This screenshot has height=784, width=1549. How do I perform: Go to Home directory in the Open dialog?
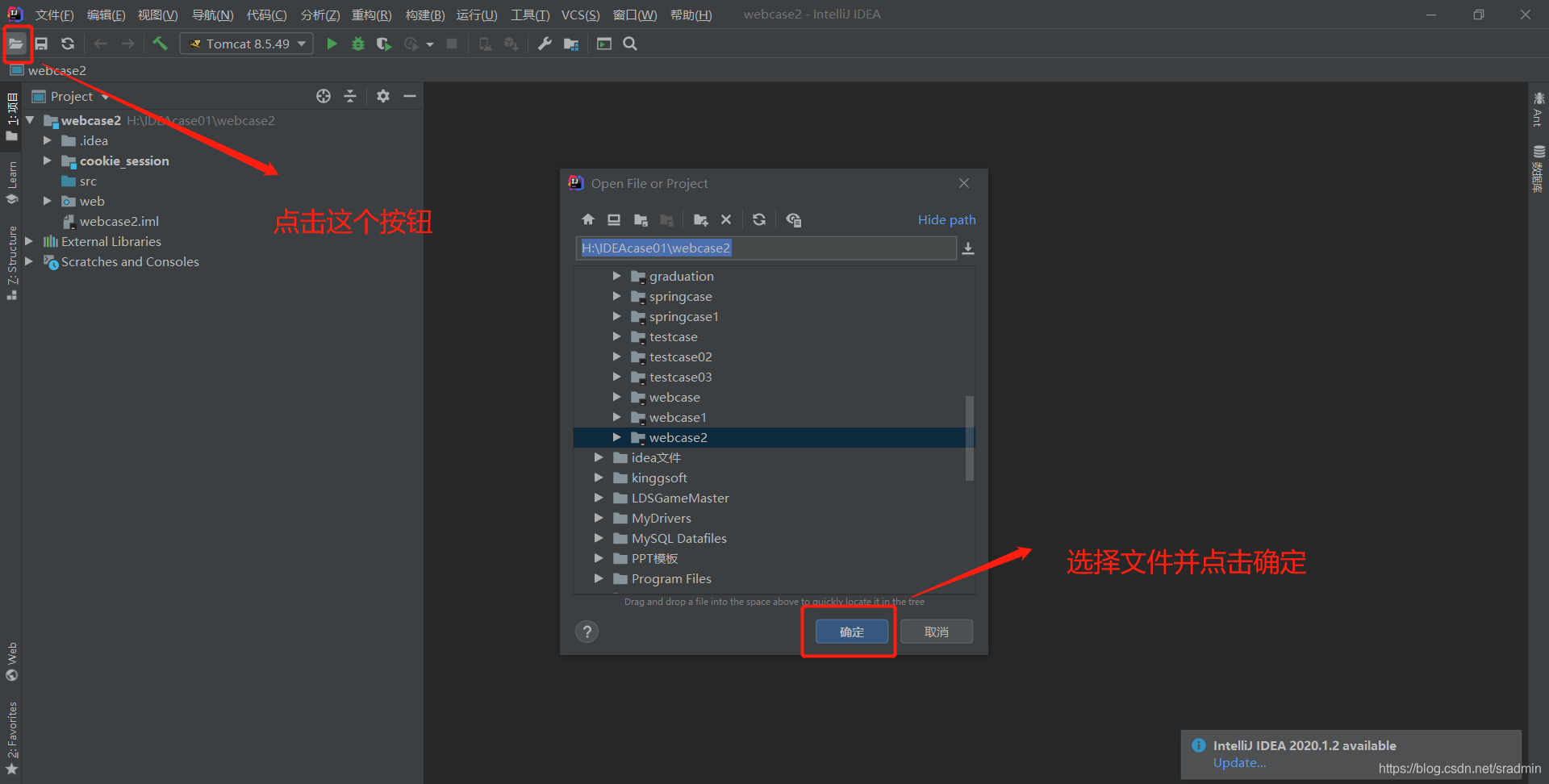point(588,219)
